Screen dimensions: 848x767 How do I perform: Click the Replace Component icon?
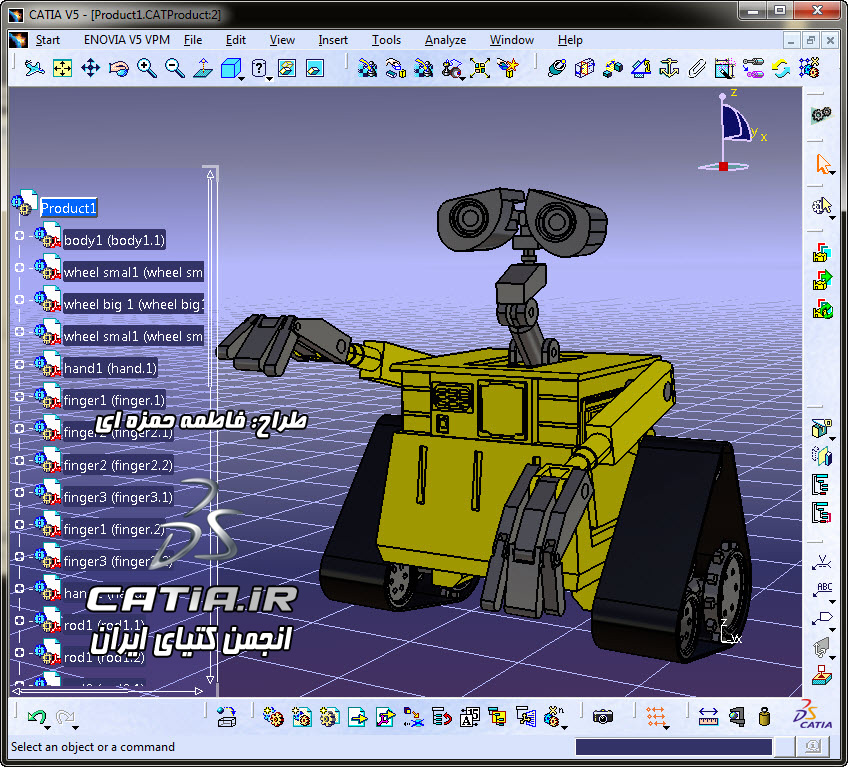pyautogui.click(x=413, y=717)
